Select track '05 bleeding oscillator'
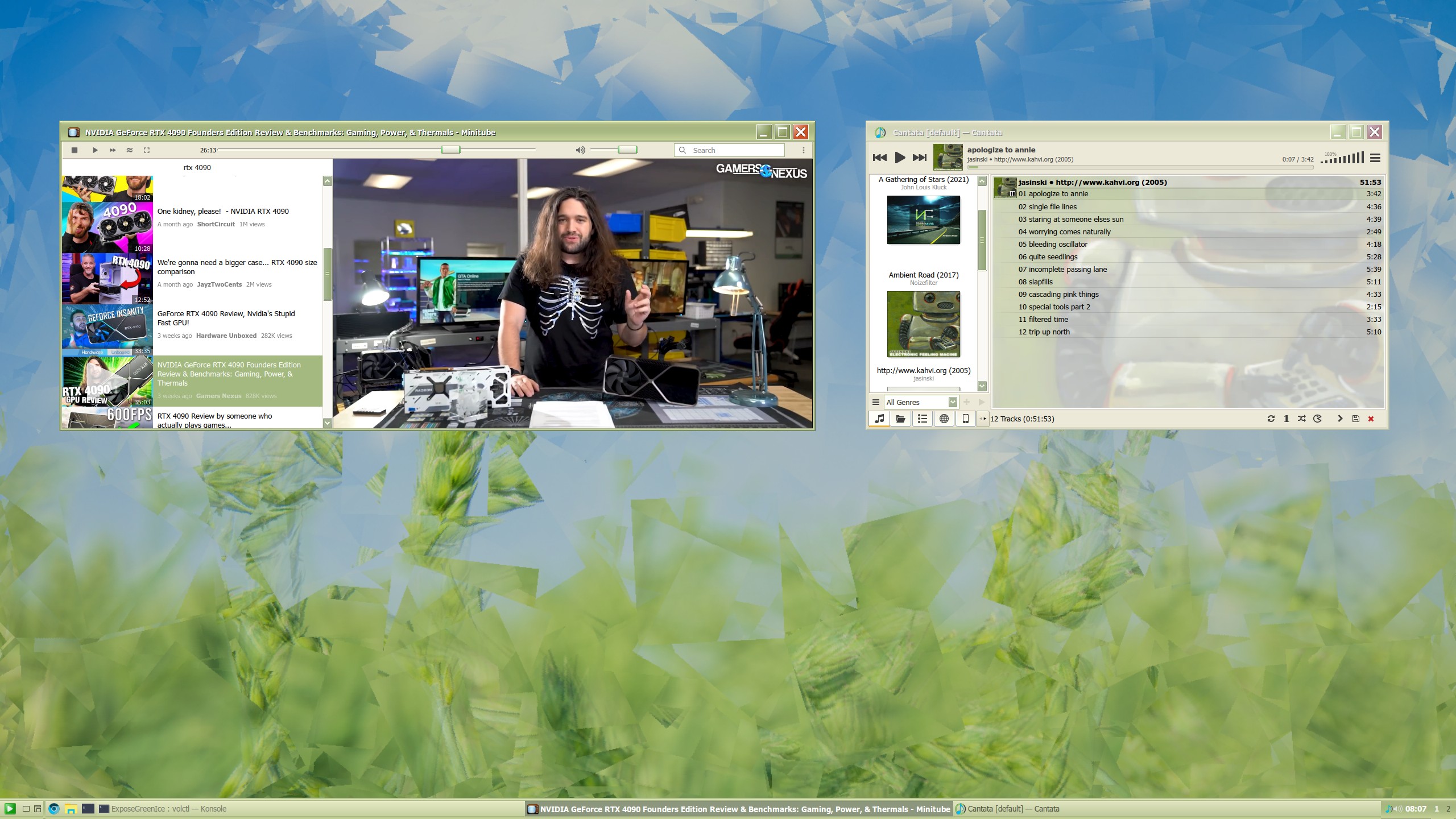This screenshot has width=1456, height=819. tap(1189, 245)
